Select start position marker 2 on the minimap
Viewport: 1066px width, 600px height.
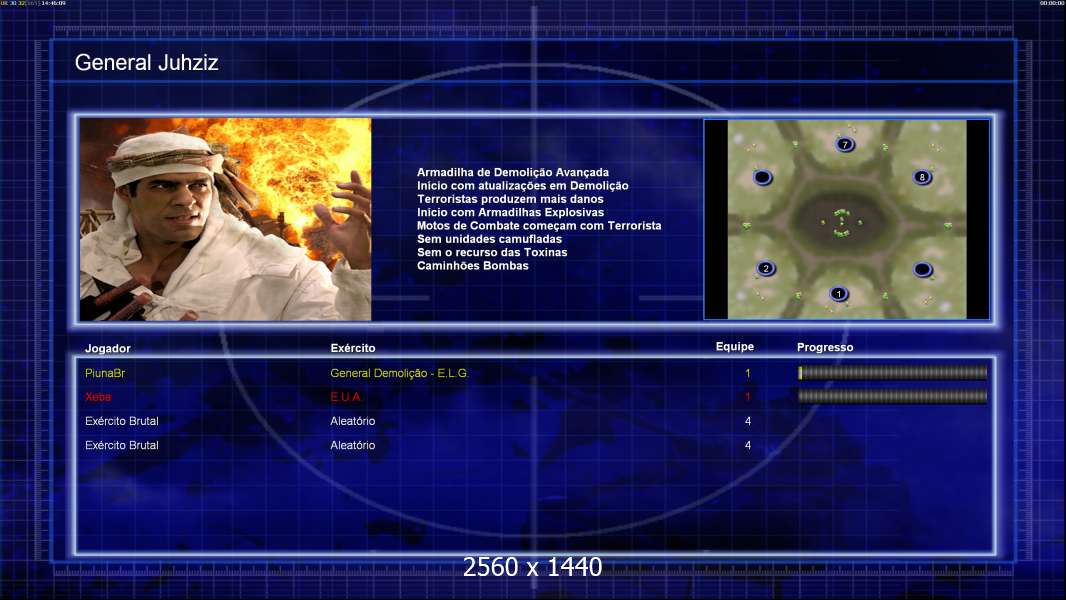point(766,268)
